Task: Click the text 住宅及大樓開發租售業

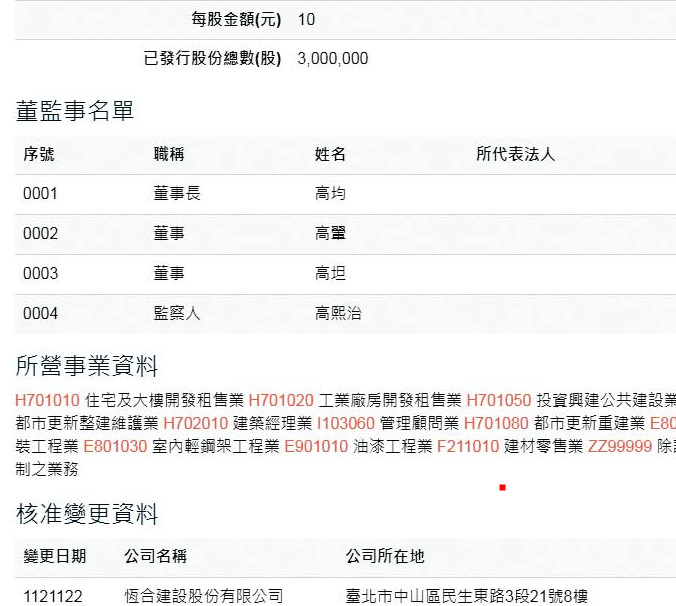Action: [x=165, y=400]
